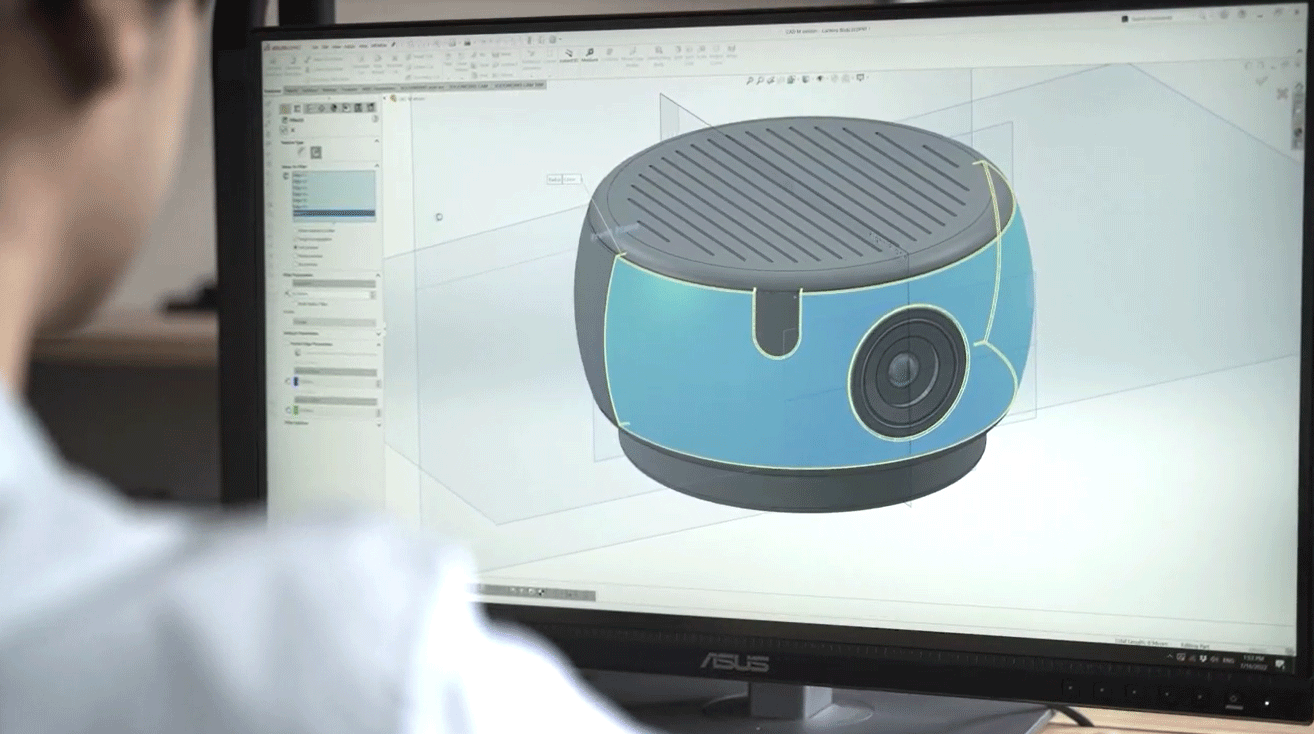Open the Sketch ribbon tab
The image size is (1314, 734).
pos(293,91)
